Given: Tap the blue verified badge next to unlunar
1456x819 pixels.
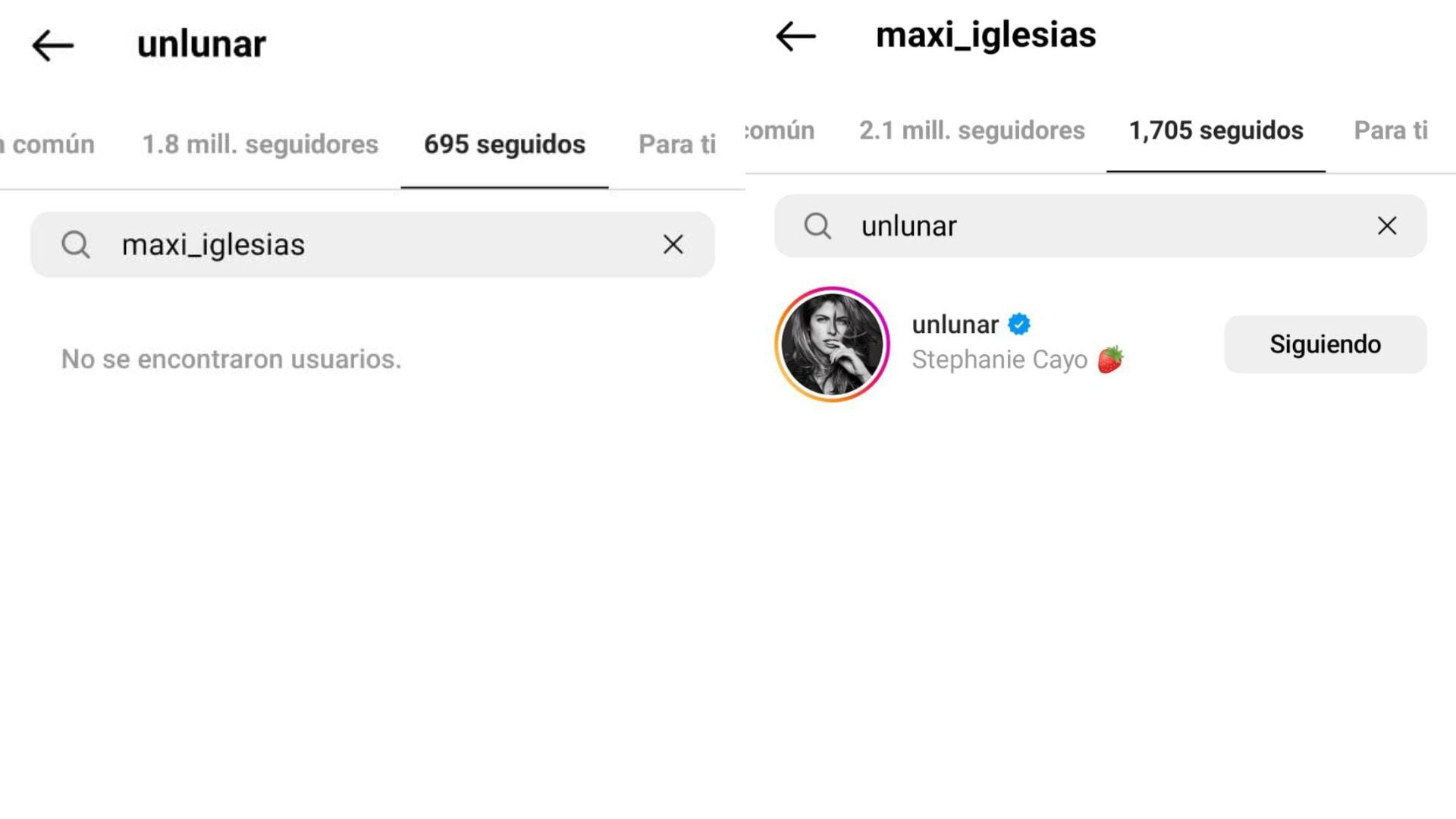Looking at the screenshot, I should click(x=1019, y=325).
